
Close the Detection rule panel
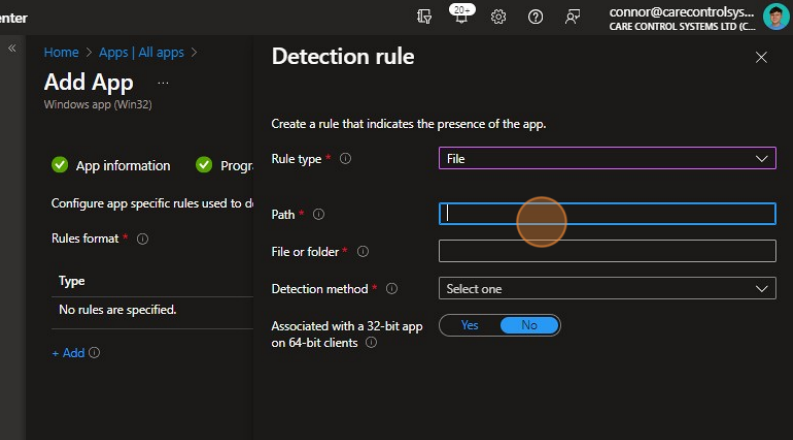pyautogui.click(x=761, y=58)
